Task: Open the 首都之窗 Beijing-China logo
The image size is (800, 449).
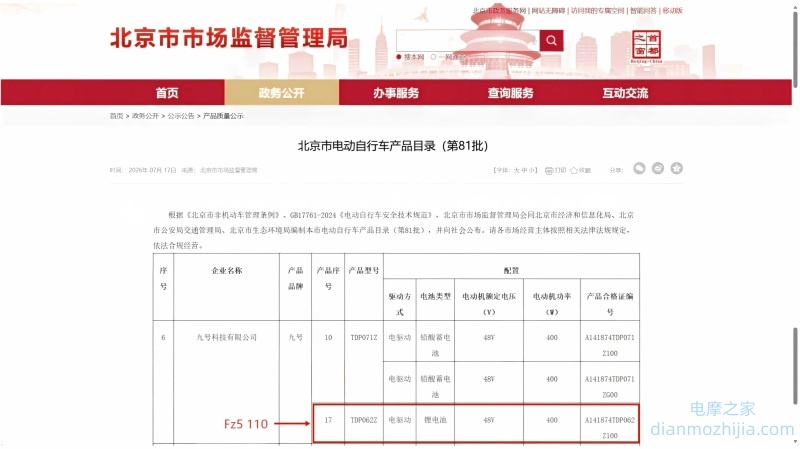Action: [x=646, y=46]
